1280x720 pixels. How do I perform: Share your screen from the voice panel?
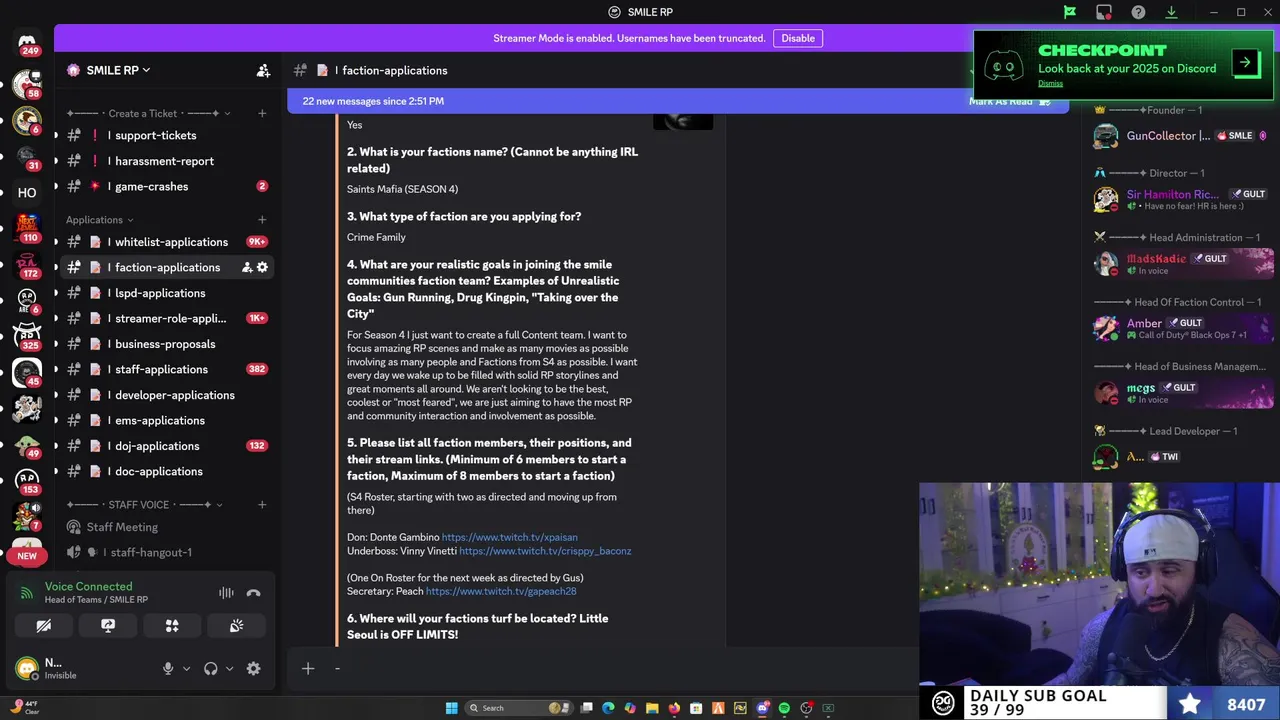[x=108, y=626]
